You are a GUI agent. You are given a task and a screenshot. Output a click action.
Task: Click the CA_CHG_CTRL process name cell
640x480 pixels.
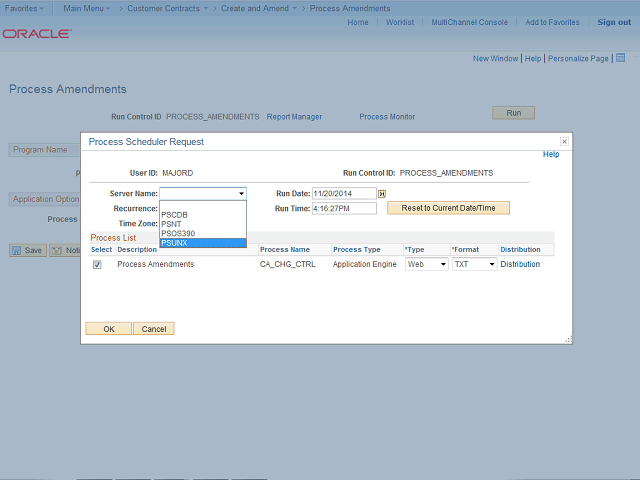click(x=288, y=264)
